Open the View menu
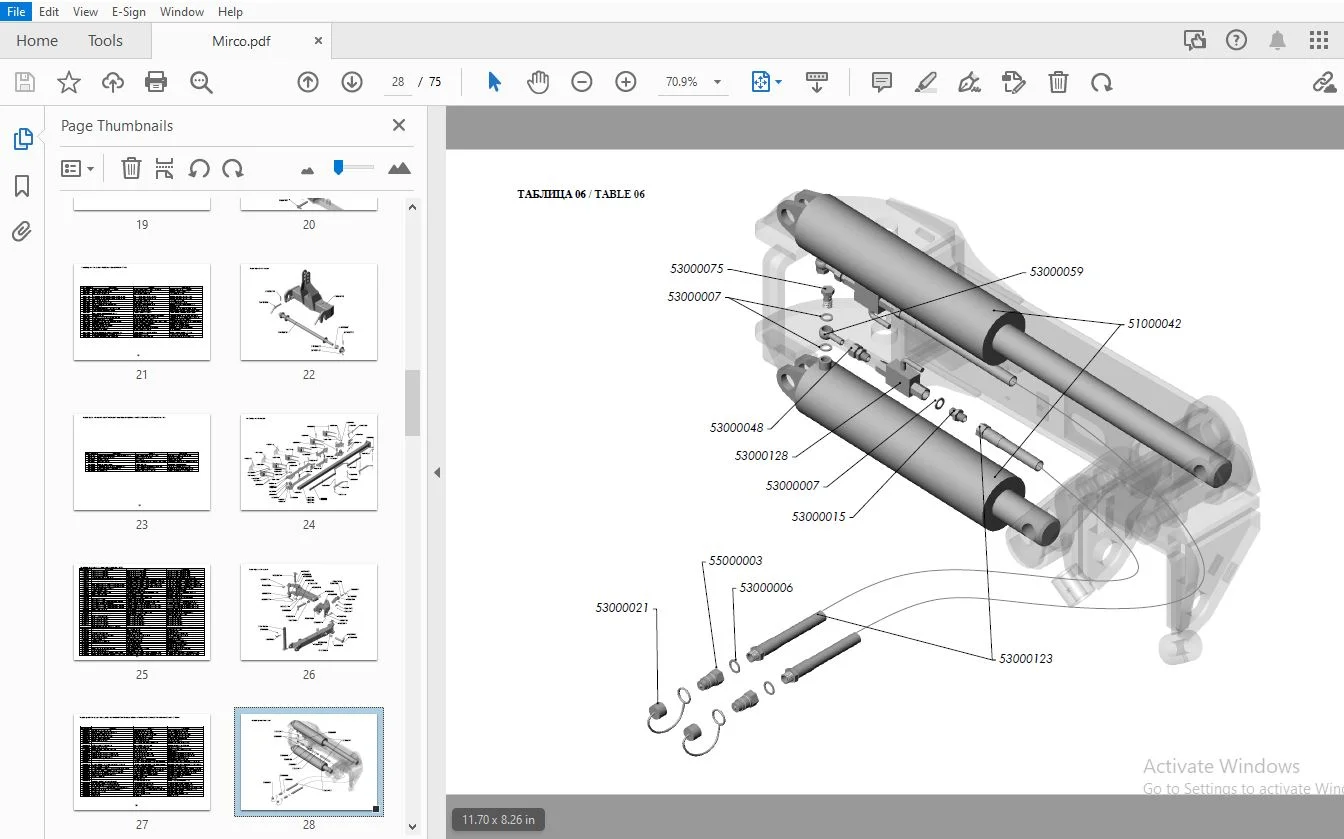1344x839 pixels. click(x=86, y=12)
